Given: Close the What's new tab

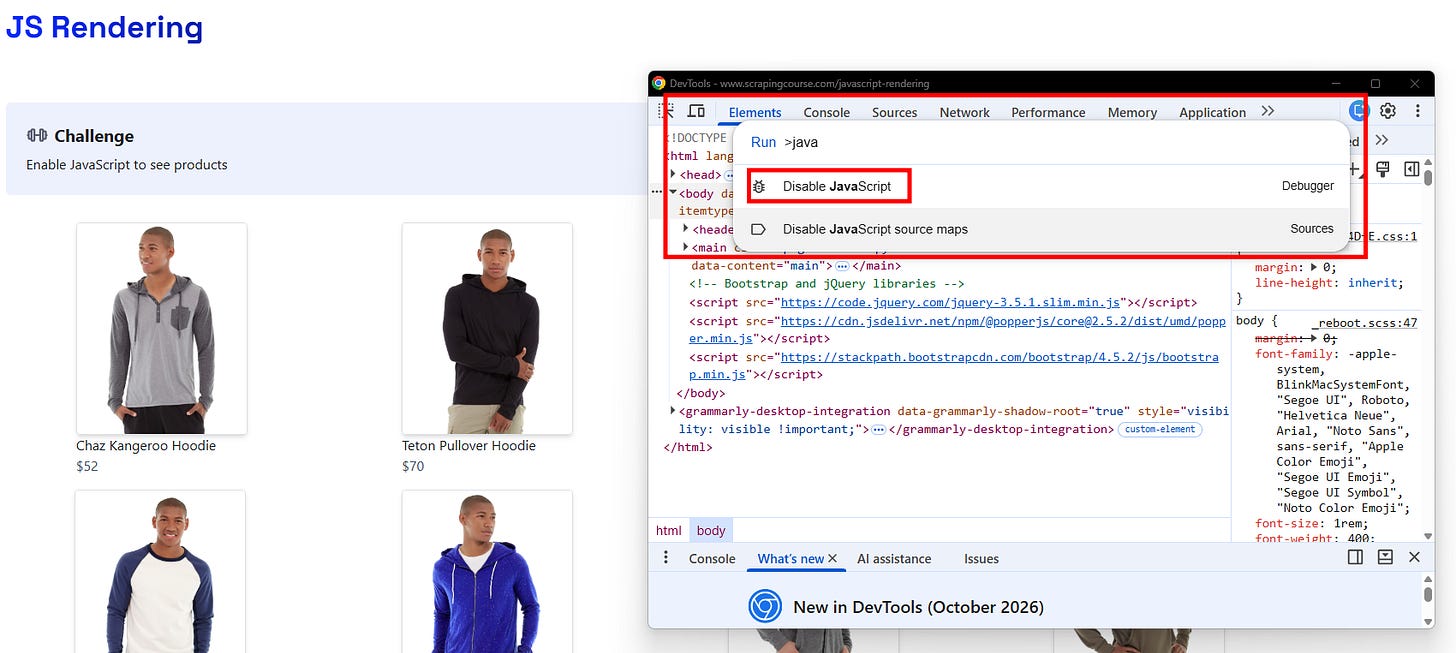Looking at the screenshot, I should pyautogui.click(x=832, y=558).
